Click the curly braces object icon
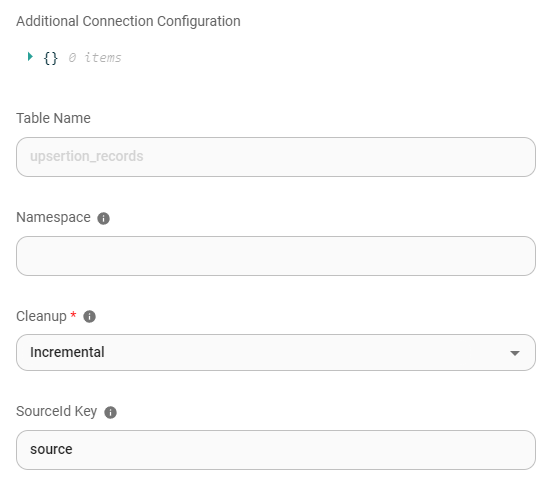 pyautogui.click(x=51, y=58)
